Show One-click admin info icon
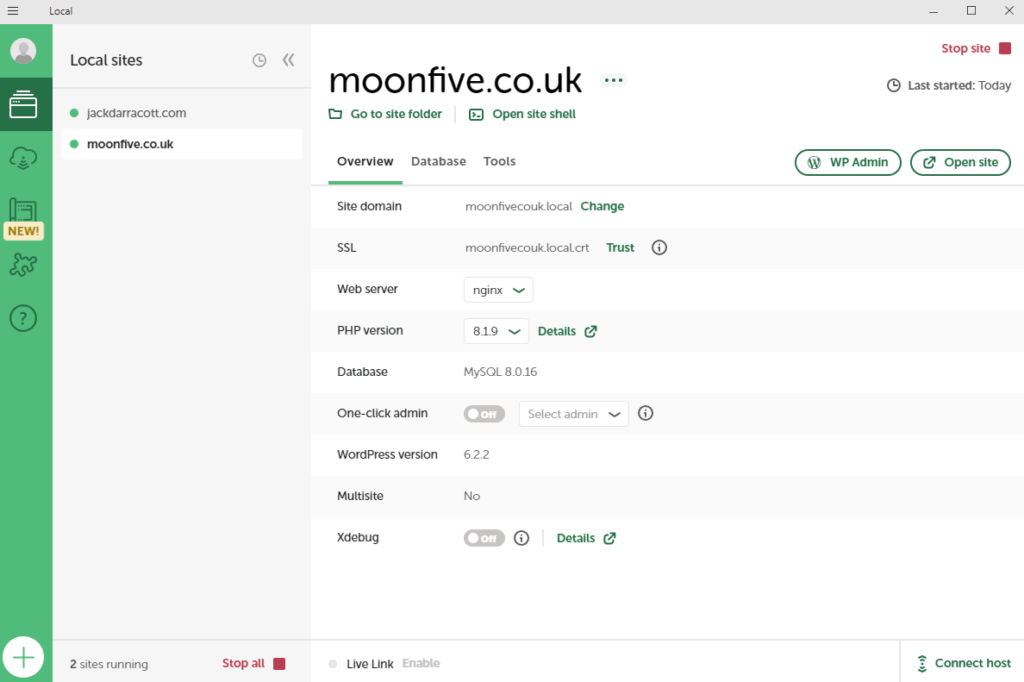The width and height of the screenshot is (1024, 682). (645, 414)
